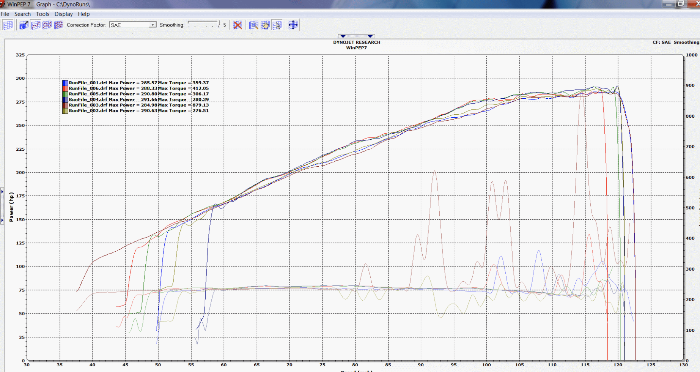Click the graph icon left of Correction Factor label
700x372 pixels.
point(58,25)
